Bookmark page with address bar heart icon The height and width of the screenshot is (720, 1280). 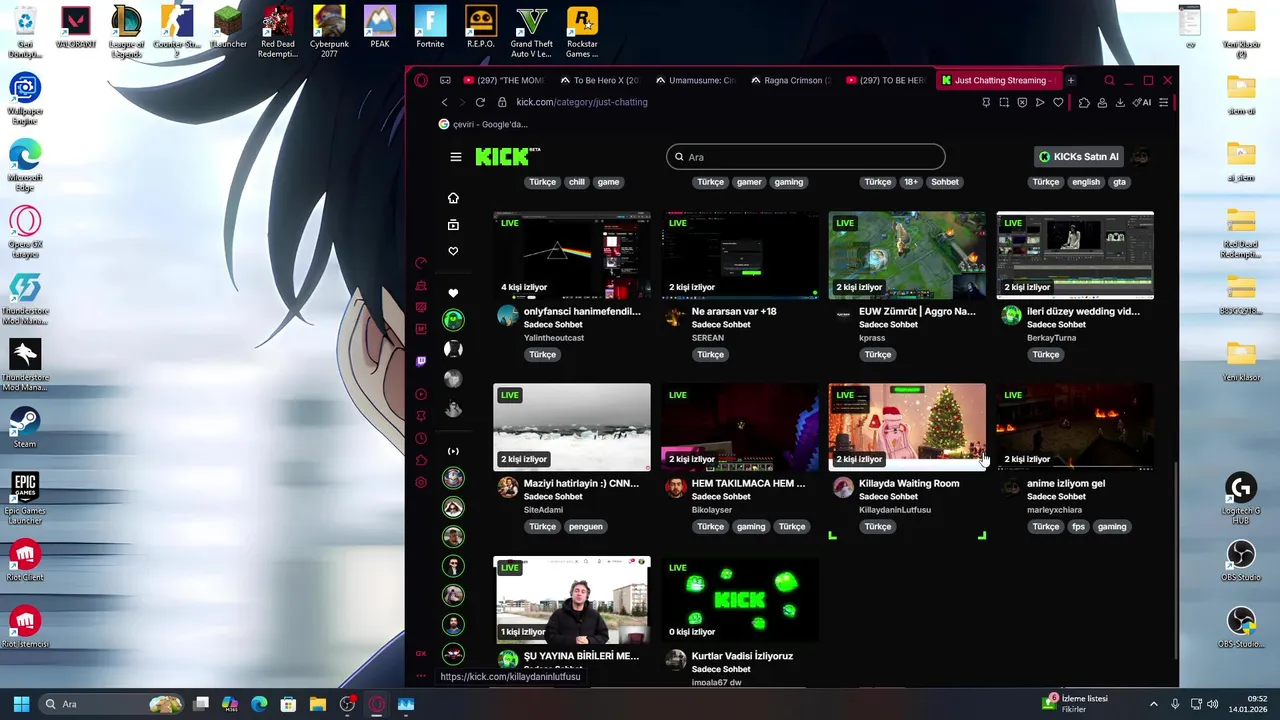click(1058, 102)
